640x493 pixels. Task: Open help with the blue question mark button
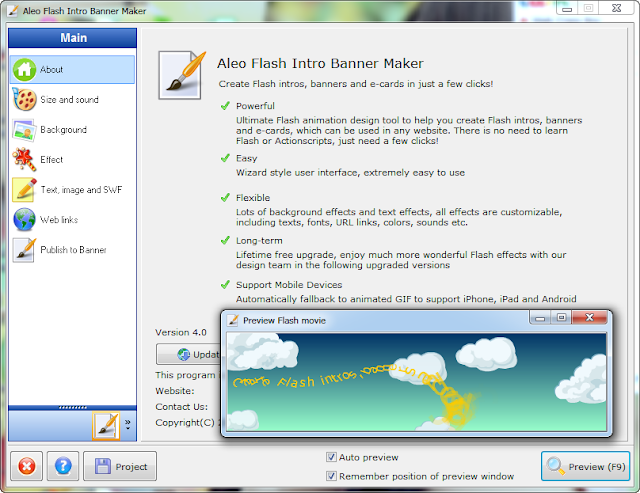point(63,466)
